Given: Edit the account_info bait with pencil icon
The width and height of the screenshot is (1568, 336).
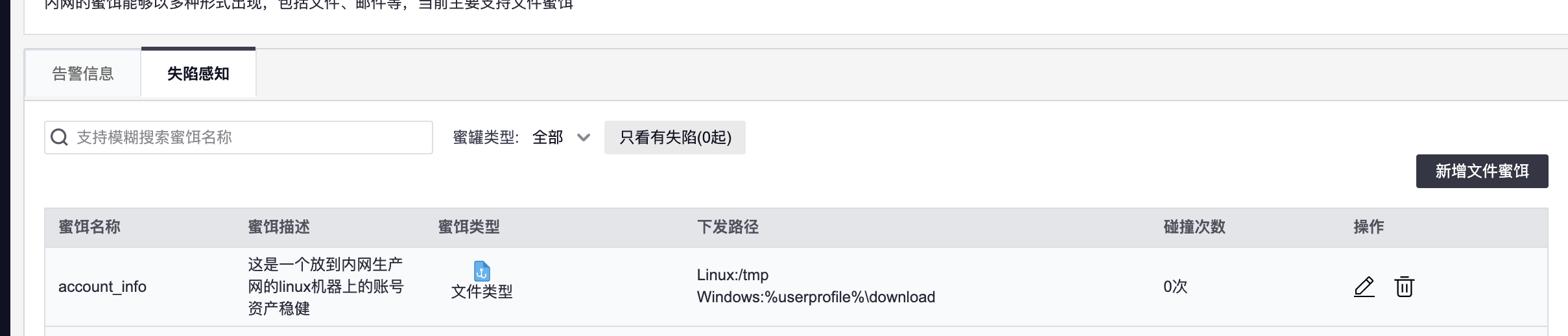Looking at the screenshot, I should [1364, 287].
